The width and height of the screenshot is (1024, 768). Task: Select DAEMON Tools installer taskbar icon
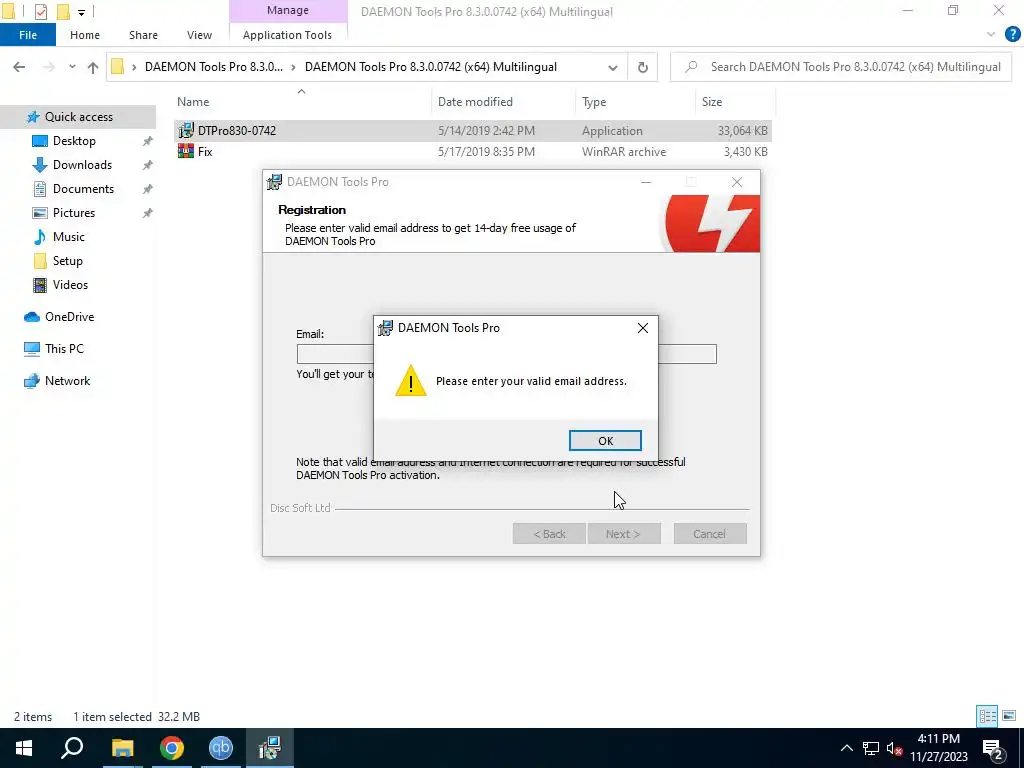pyautogui.click(x=270, y=748)
